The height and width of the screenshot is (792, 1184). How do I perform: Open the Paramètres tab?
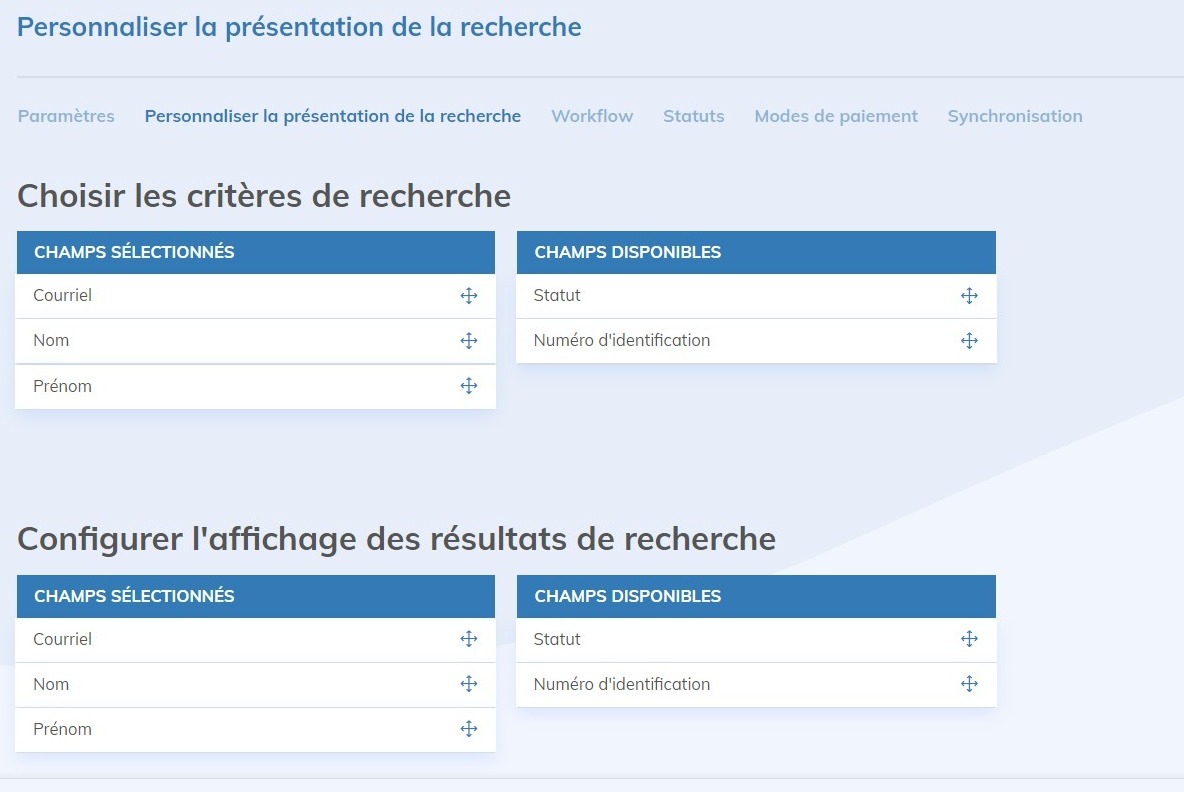pos(66,116)
